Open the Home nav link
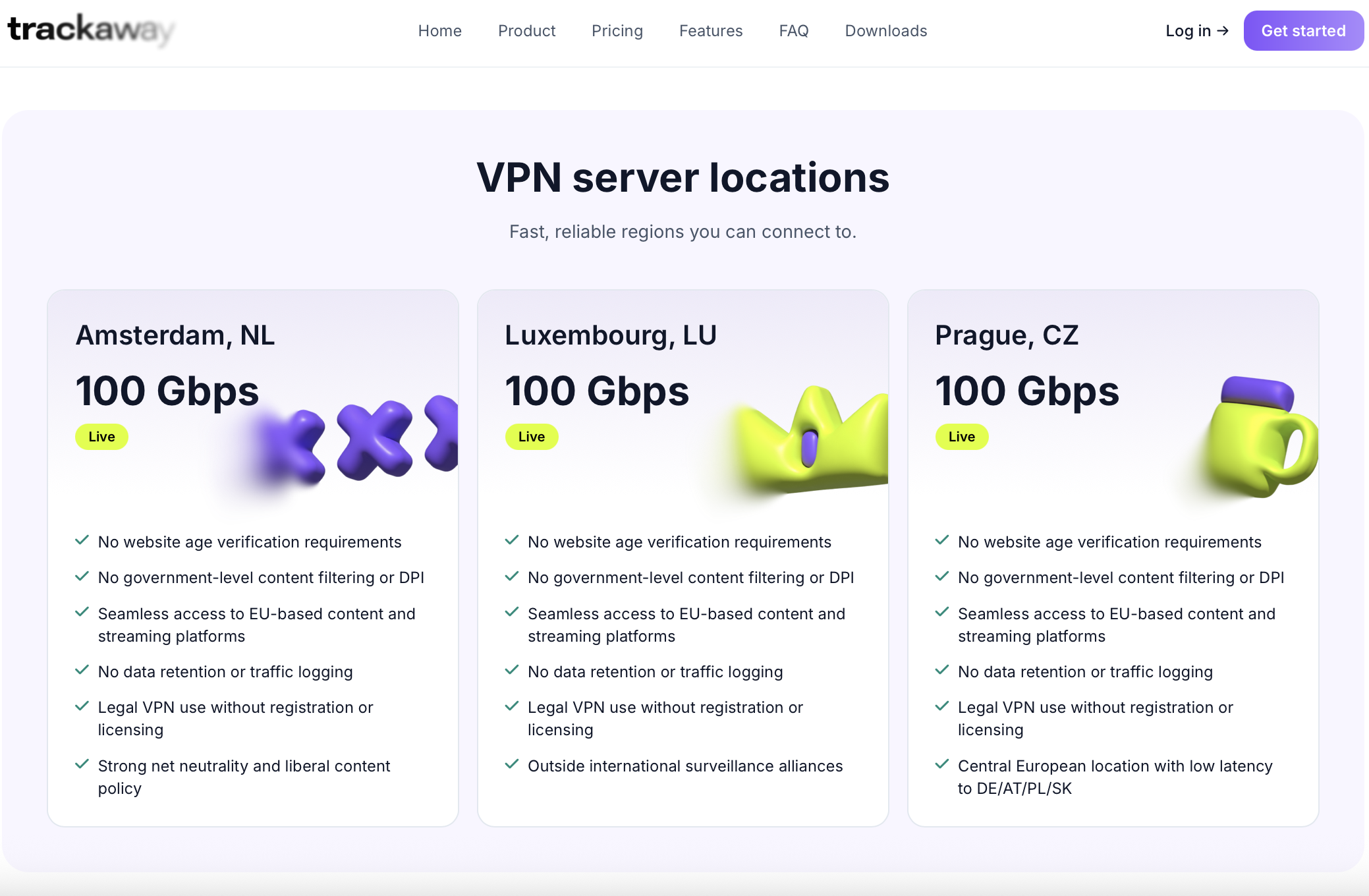1369x896 pixels. pyautogui.click(x=439, y=31)
